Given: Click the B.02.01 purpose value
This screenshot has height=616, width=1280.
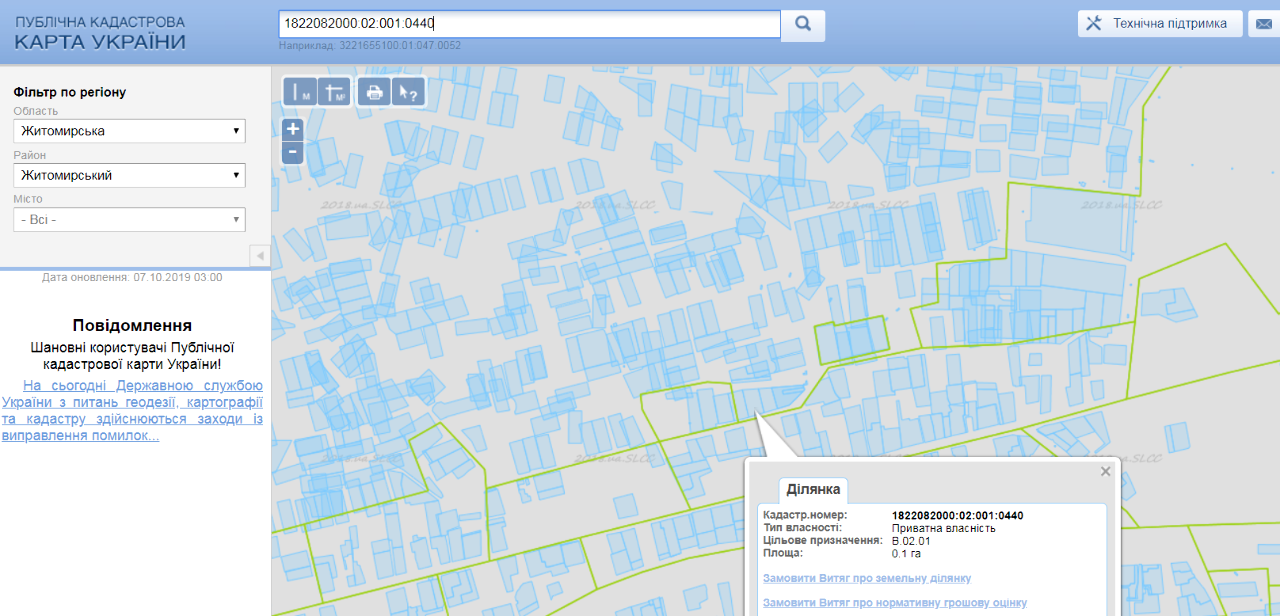Looking at the screenshot, I should click(x=911, y=540).
